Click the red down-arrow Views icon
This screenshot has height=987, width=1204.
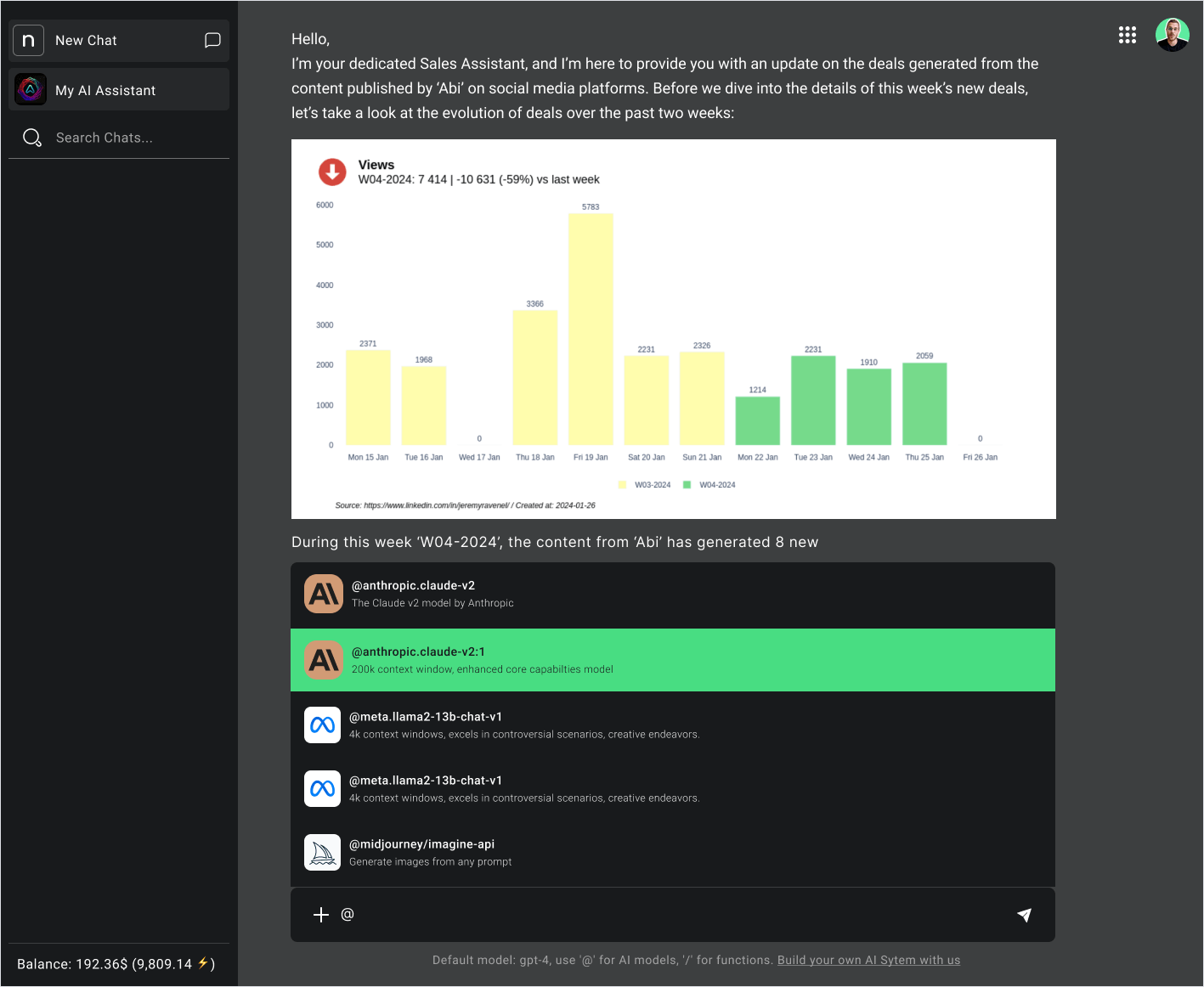pos(332,172)
